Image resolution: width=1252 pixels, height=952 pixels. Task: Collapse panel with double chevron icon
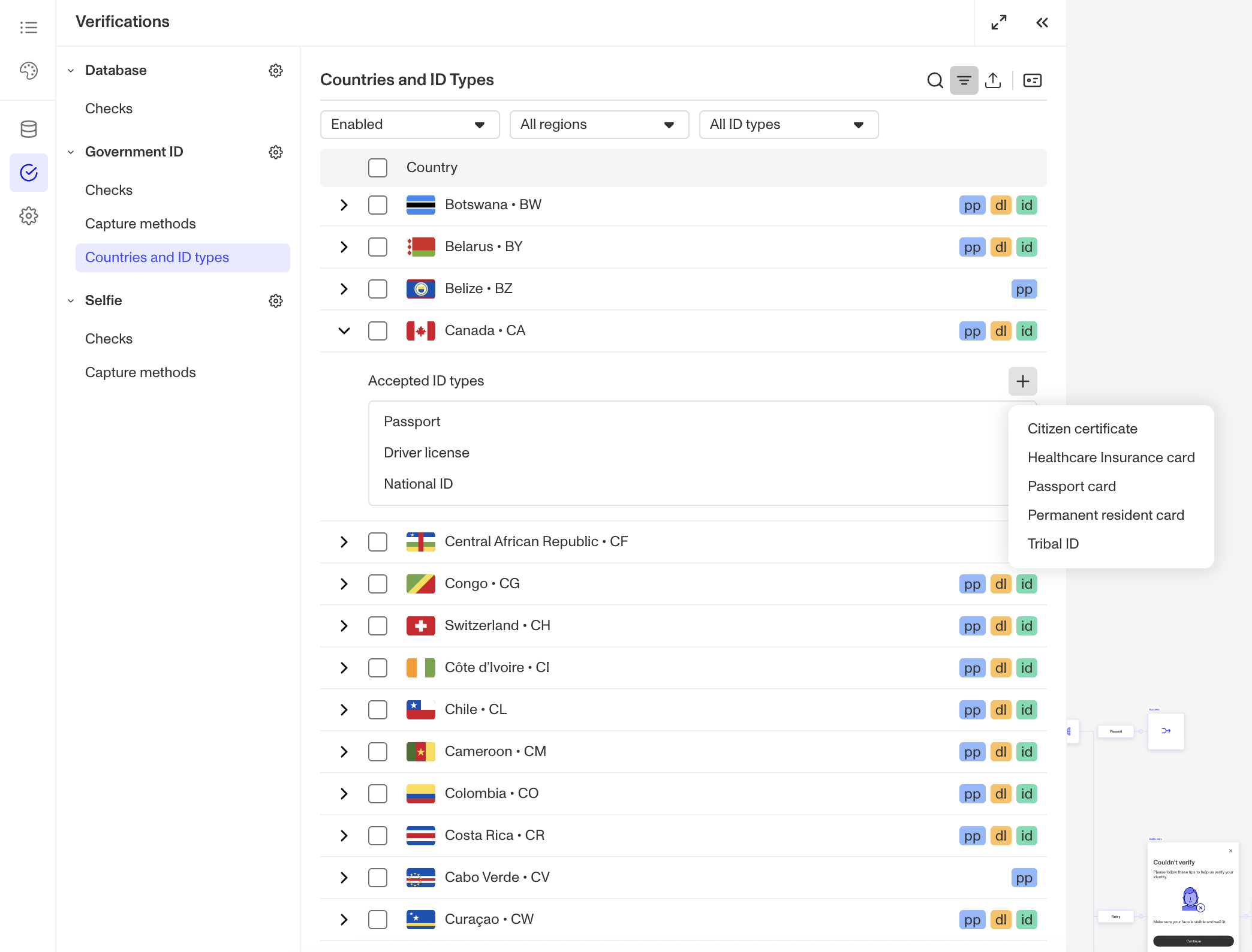tap(1042, 23)
